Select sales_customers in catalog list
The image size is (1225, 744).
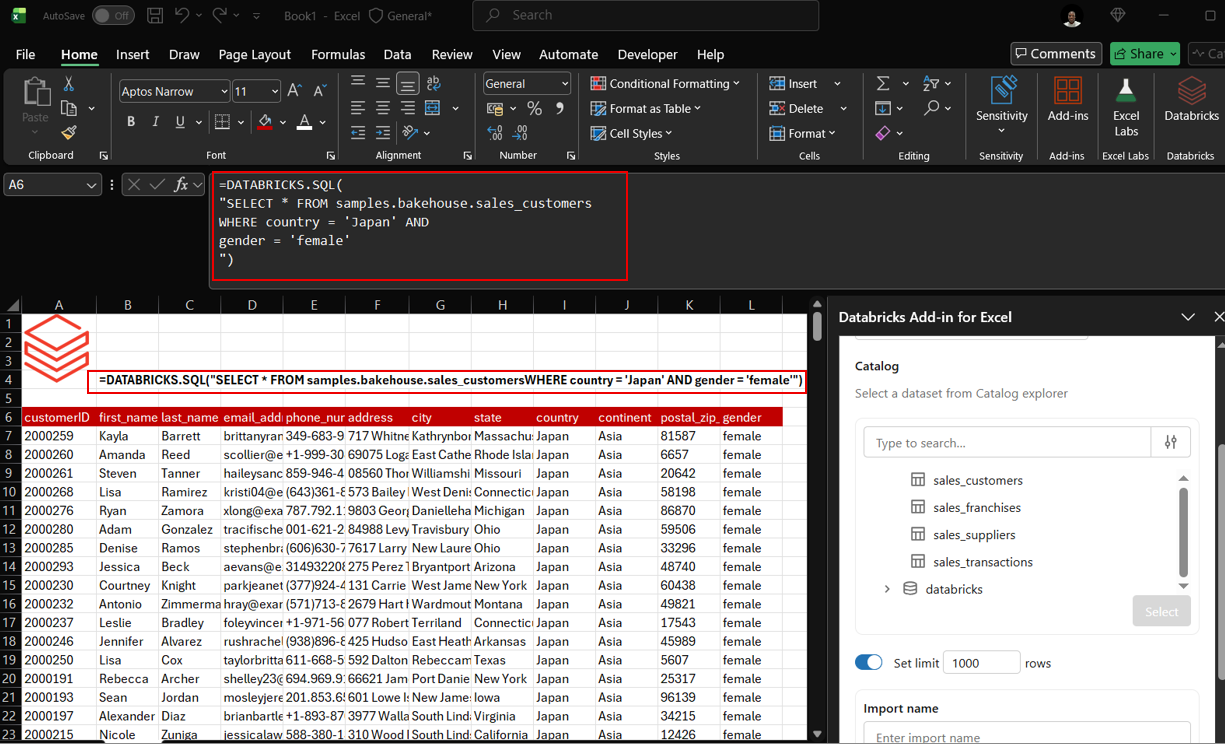tap(977, 481)
